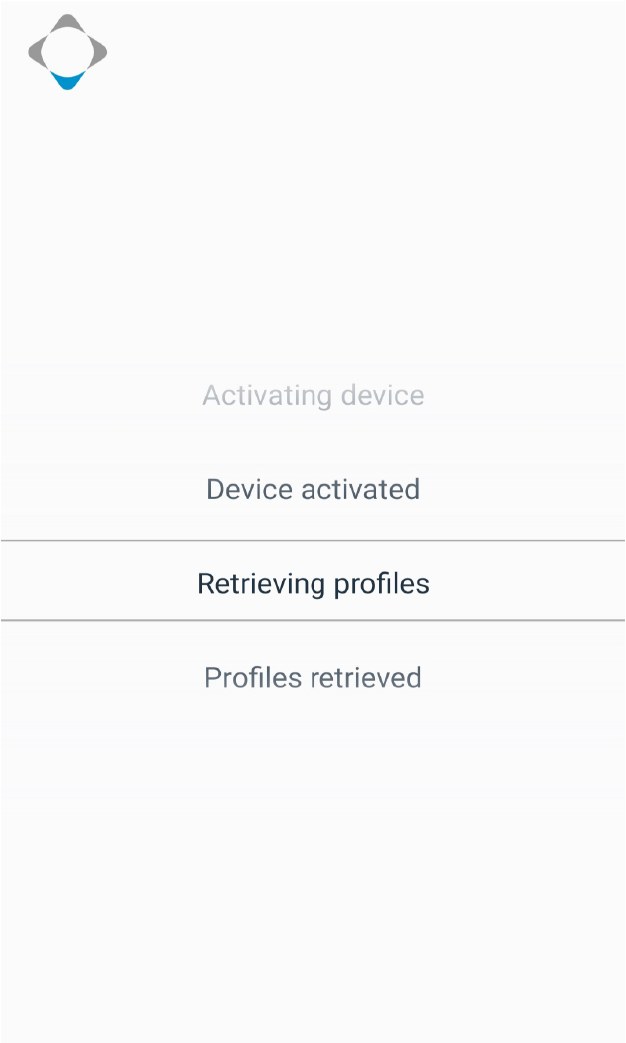Click the gray left segment of the logo
This screenshot has width=626, height=1043.
pyautogui.click(x=36, y=52)
